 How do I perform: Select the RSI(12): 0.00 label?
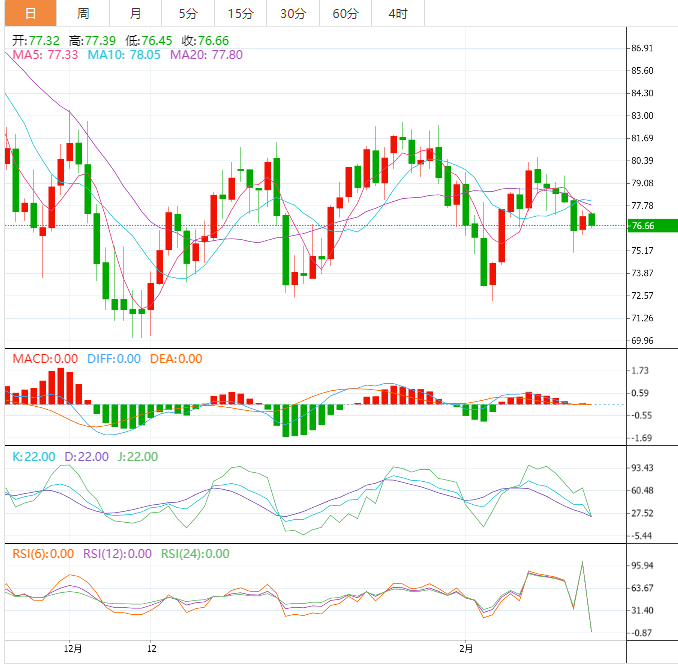click(117, 554)
